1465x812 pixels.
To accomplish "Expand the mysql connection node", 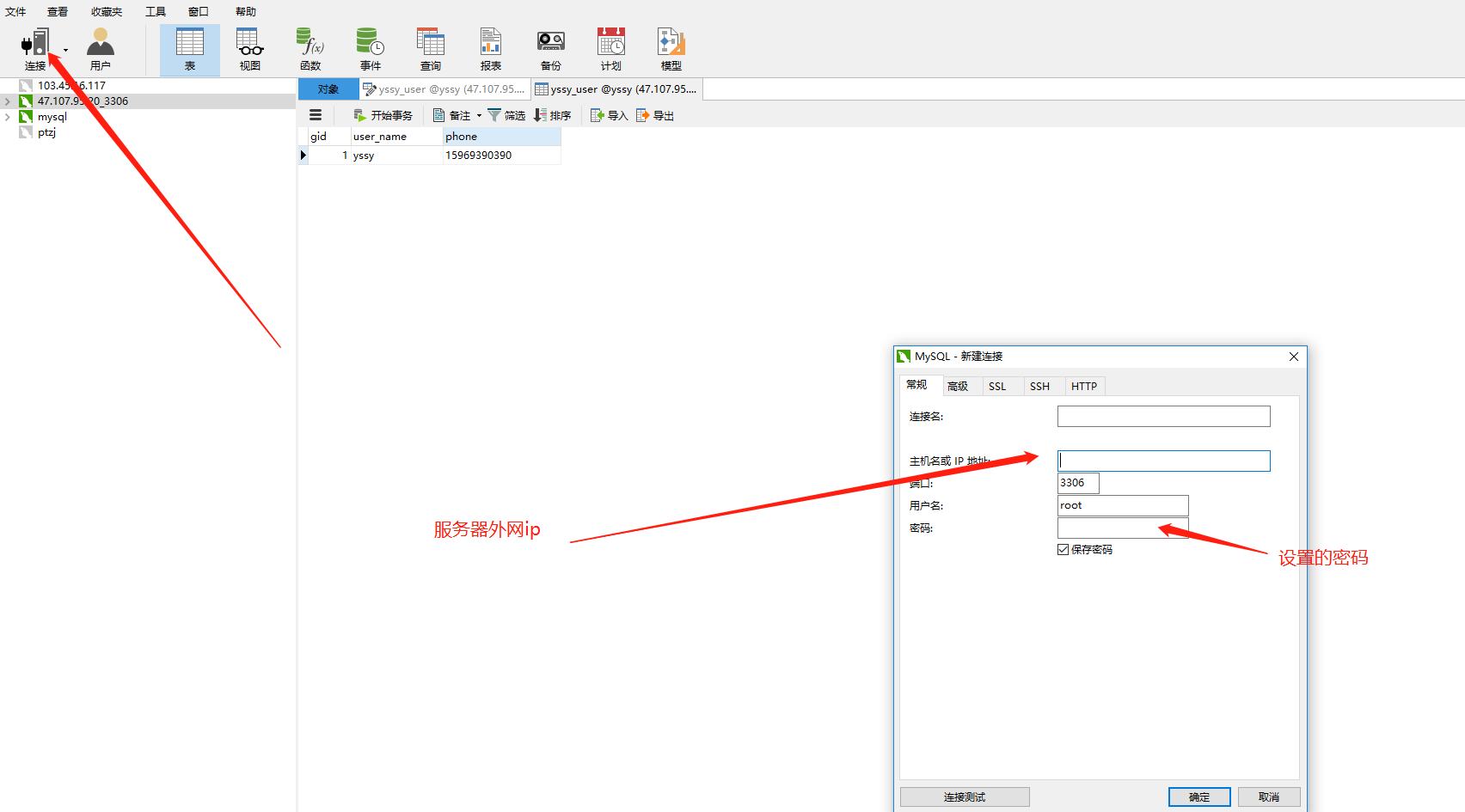I will pyautogui.click(x=8, y=117).
